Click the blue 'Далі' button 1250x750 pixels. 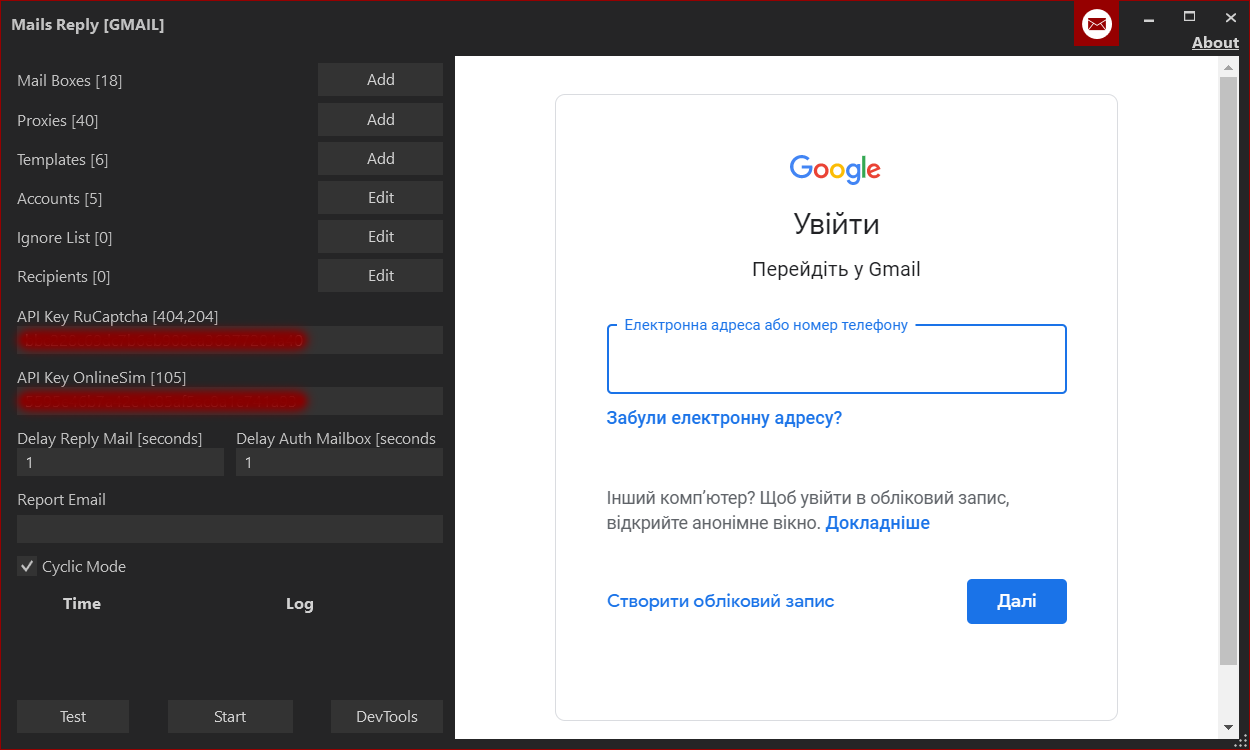pos(1016,601)
